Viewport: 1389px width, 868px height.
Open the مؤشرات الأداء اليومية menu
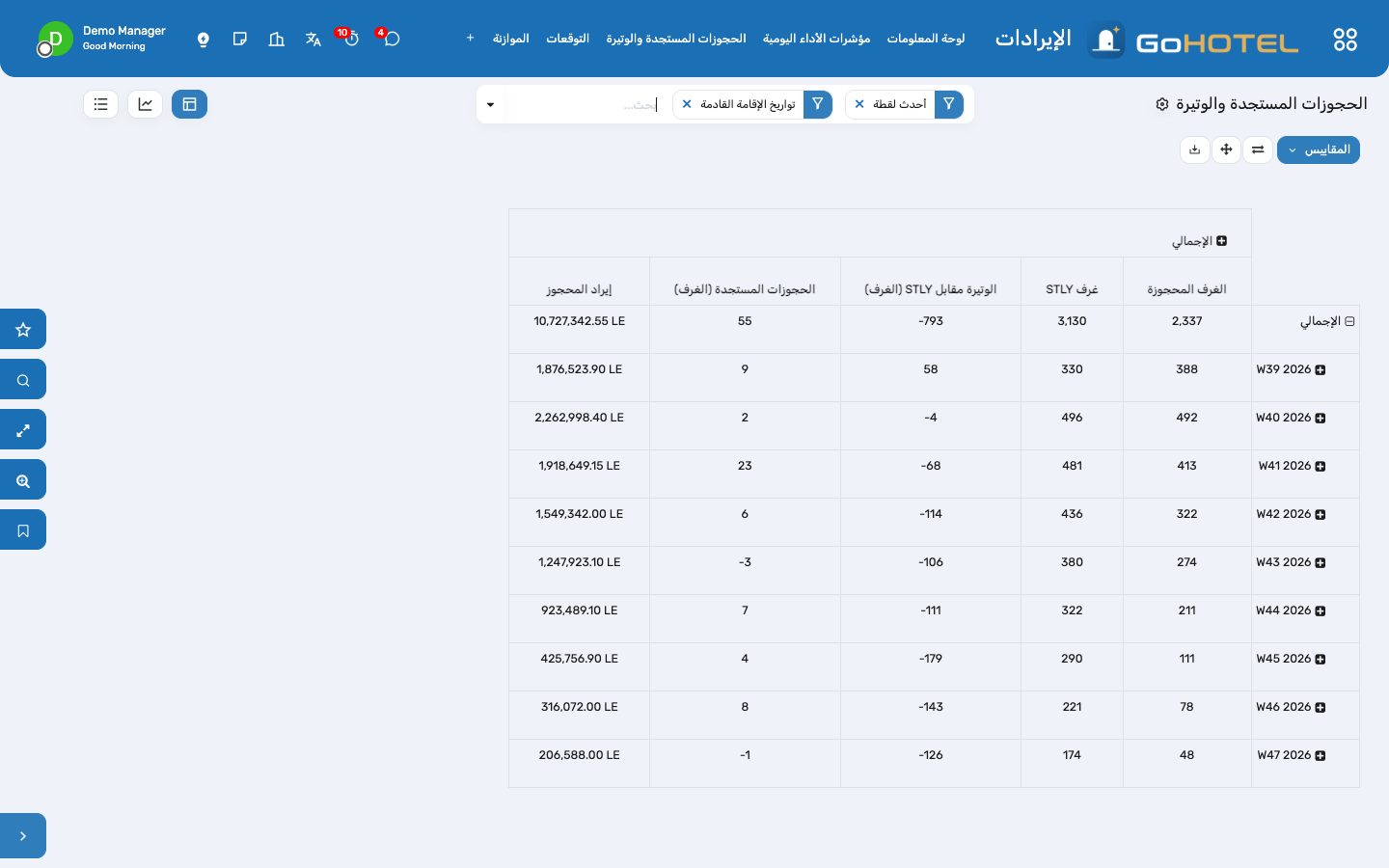click(x=816, y=39)
